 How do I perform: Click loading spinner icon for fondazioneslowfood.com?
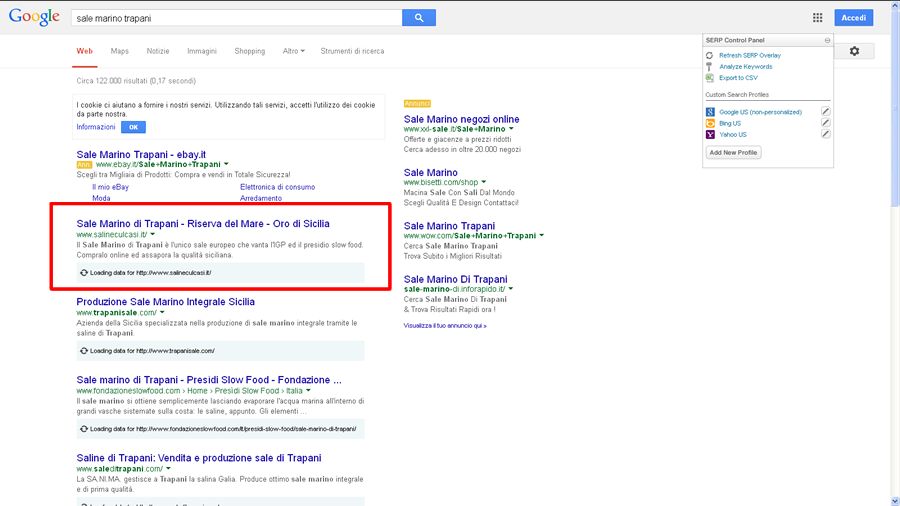tap(84, 429)
